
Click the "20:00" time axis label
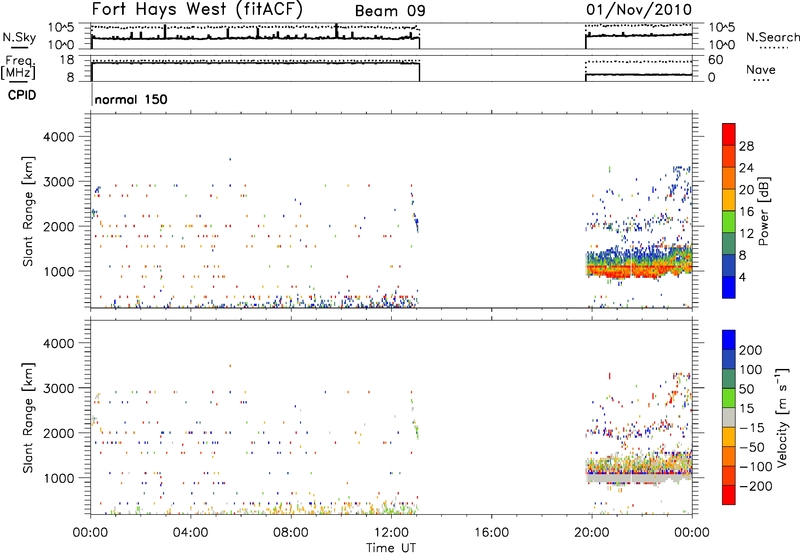tap(592, 533)
